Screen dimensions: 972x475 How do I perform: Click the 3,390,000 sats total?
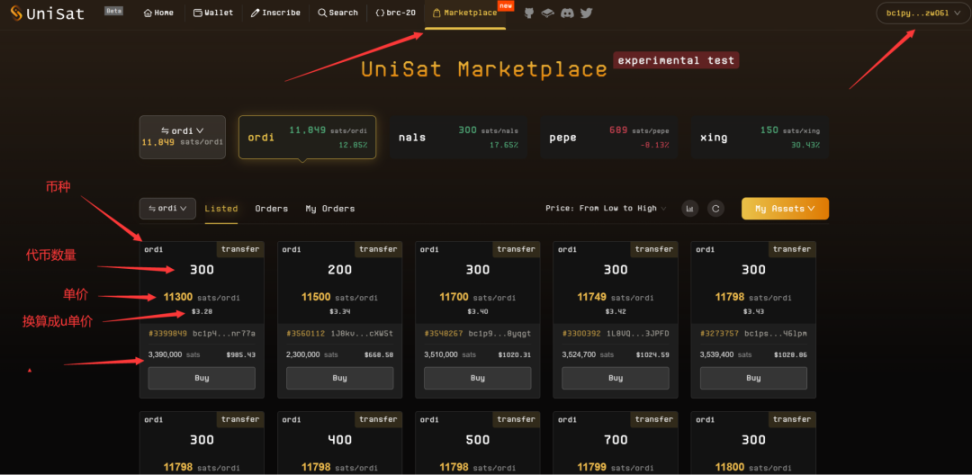click(x=174, y=355)
